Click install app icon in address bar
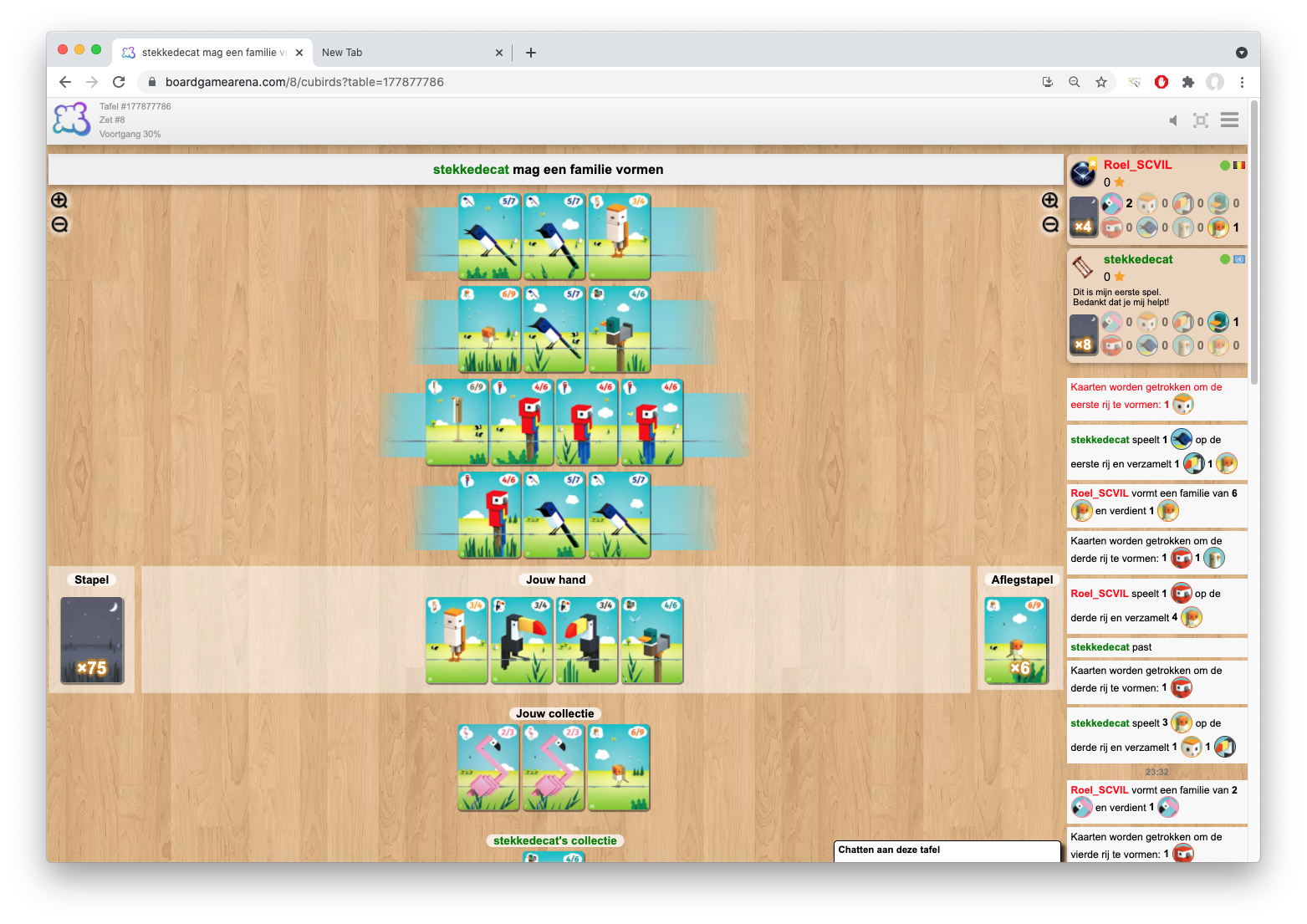Image resolution: width=1307 pixels, height=924 pixels. 1048,82
